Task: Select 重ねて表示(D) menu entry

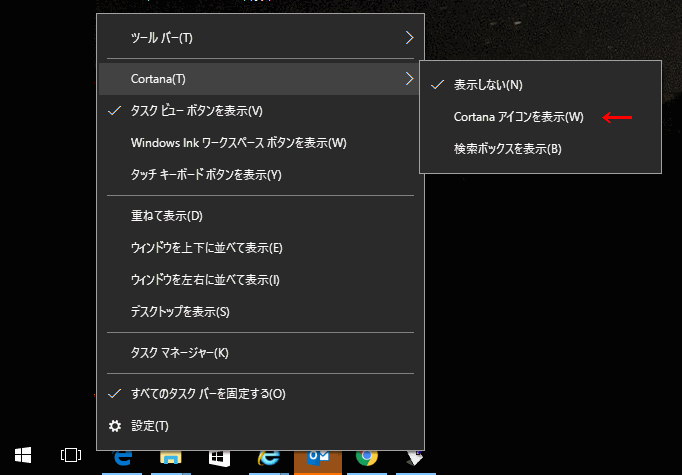Action: (261, 216)
